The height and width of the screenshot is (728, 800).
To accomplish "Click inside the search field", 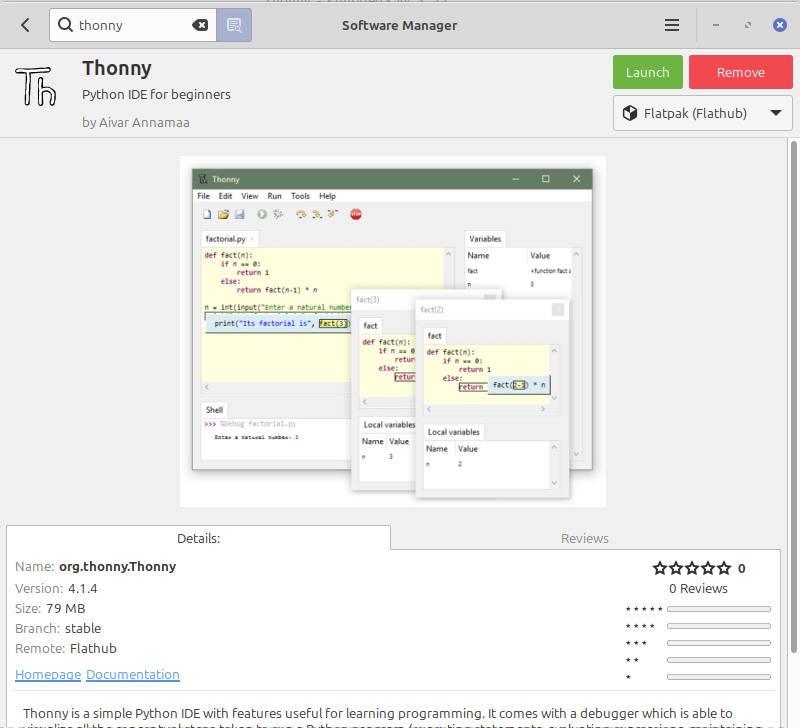I will [x=133, y=25].
